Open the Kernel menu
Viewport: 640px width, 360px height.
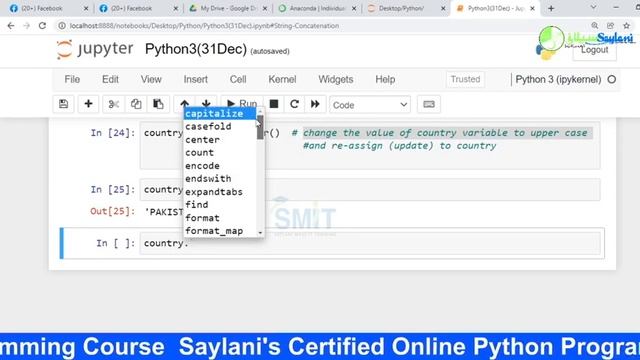[x=282, y=79]
